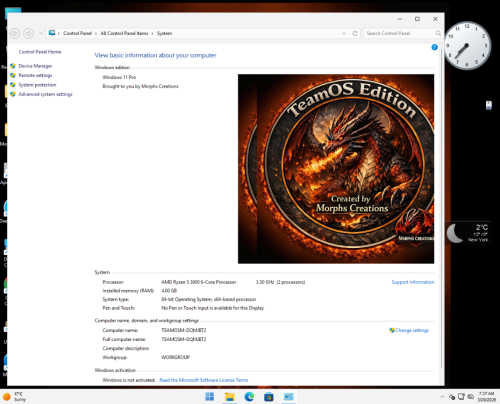Image resolution: width=500 pixels, height=404 pixels.
Task: Open the Windows Start menu
Action: pyautogui.click(x=210, y=397)
